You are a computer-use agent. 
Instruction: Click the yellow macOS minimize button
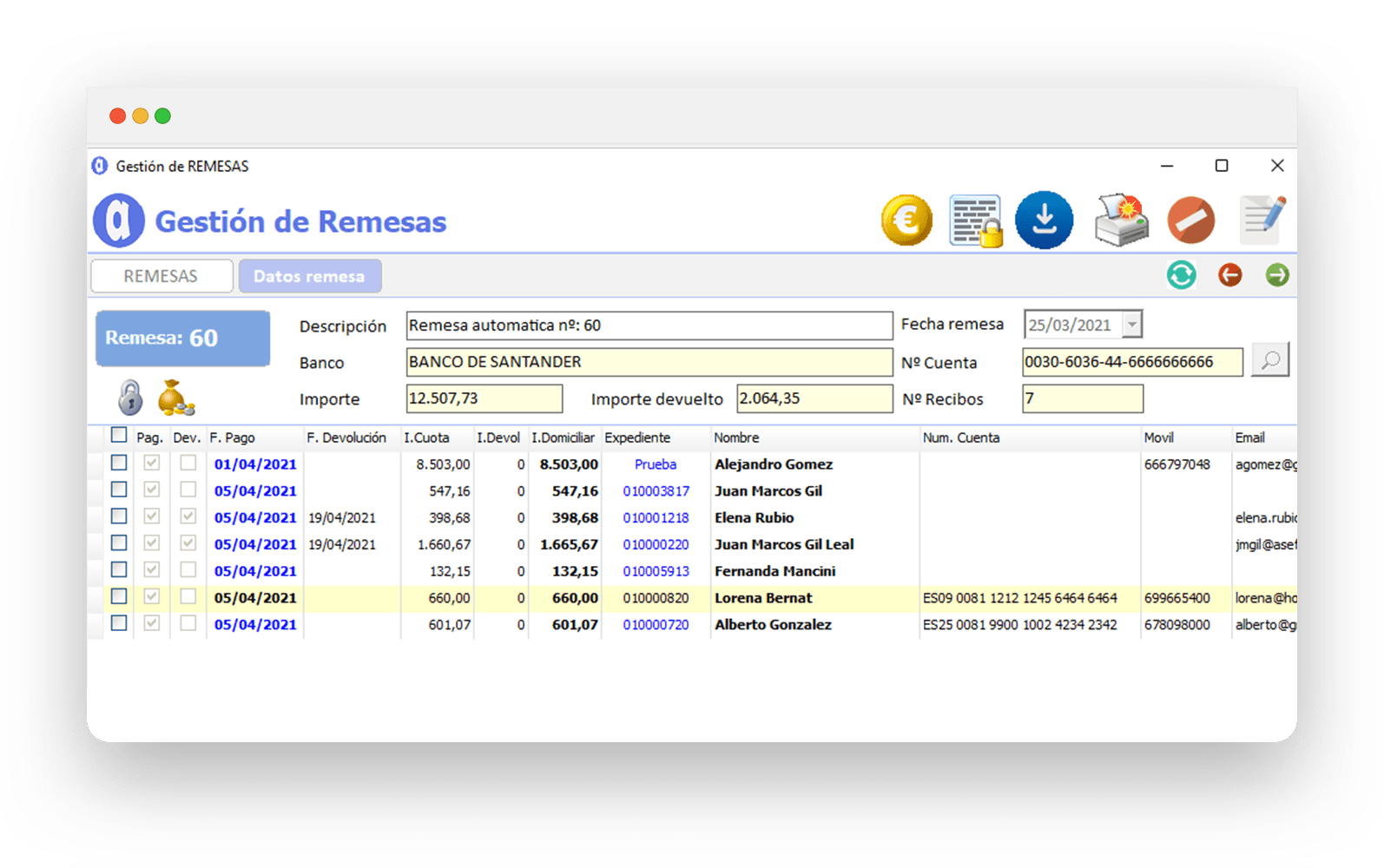point(140,115)
